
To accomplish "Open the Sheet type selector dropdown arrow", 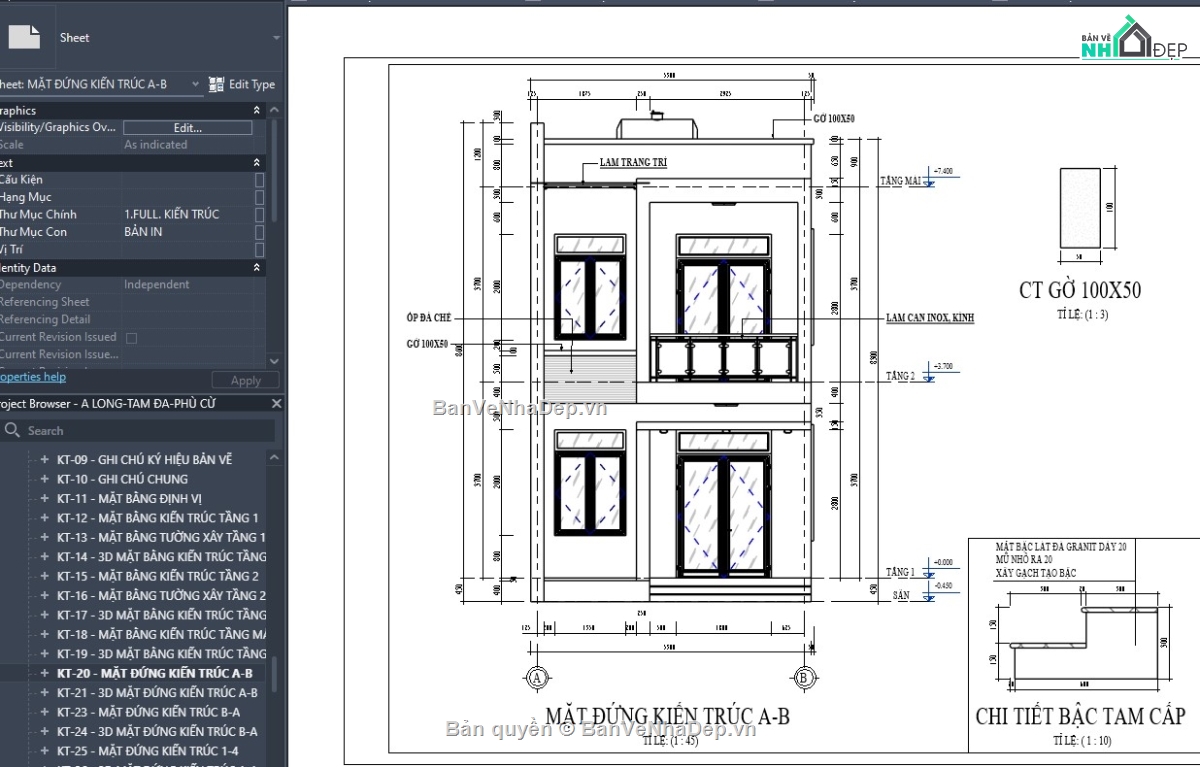I will point(277,38).
